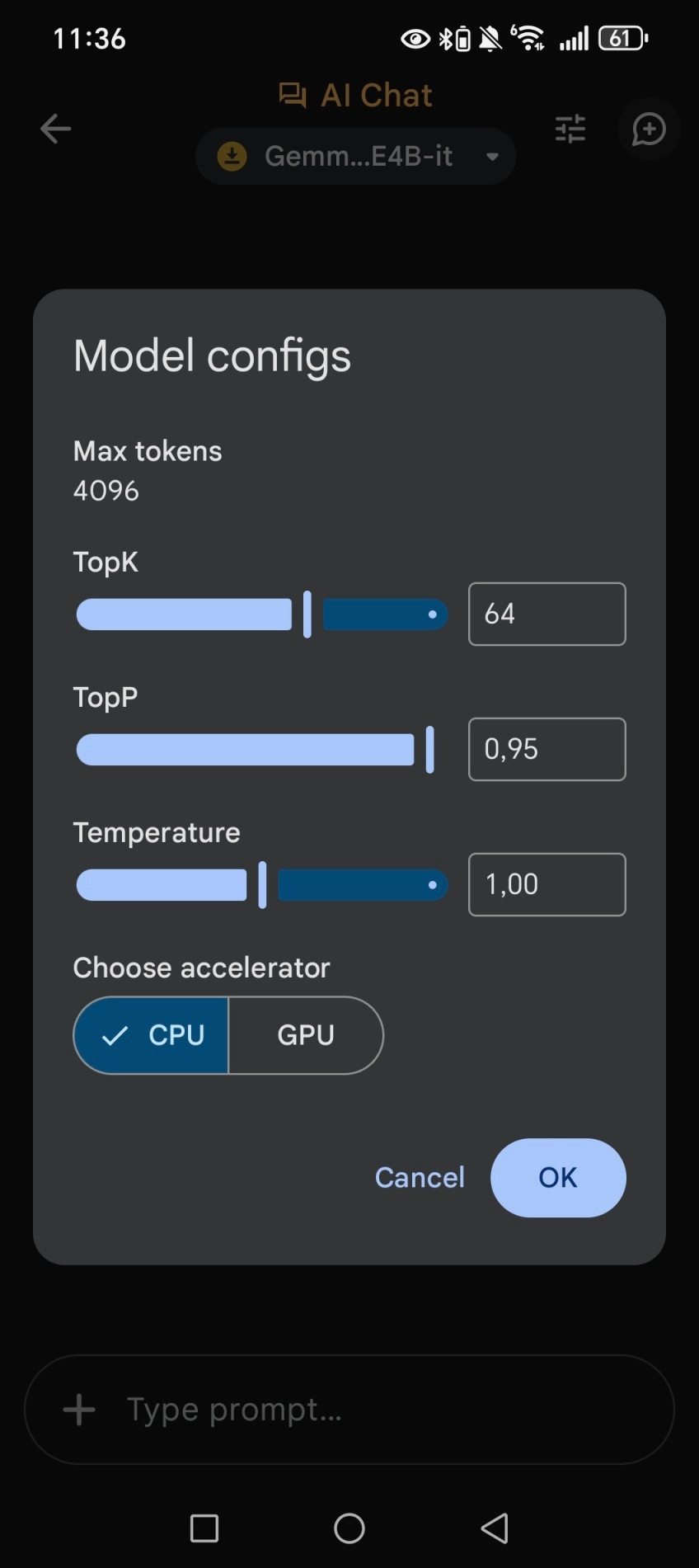Click the TopP slider handle
Image resolution: width=699 pixels, height=1568 pixels.
pyautogui.click(x=429, y=750)
